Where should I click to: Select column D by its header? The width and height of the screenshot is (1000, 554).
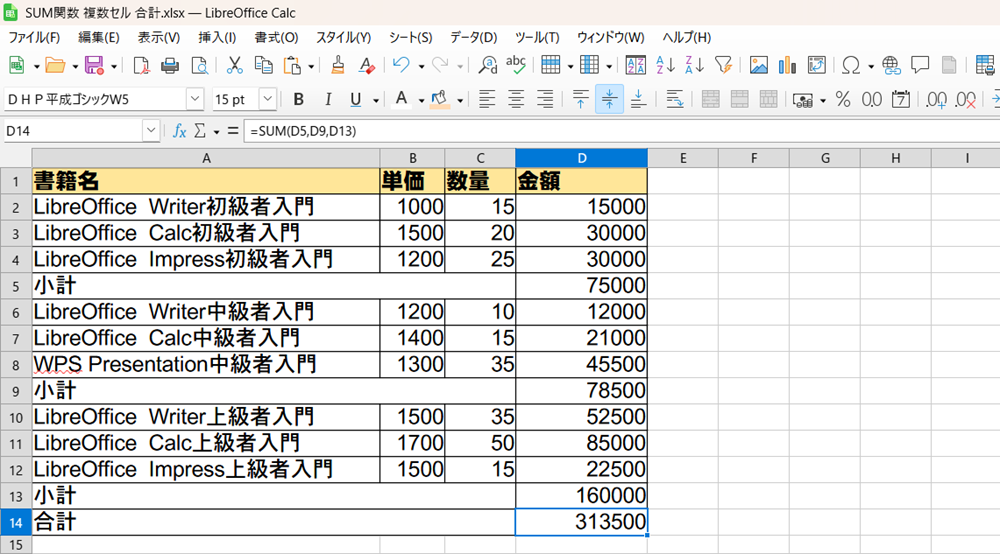[582, 158]
